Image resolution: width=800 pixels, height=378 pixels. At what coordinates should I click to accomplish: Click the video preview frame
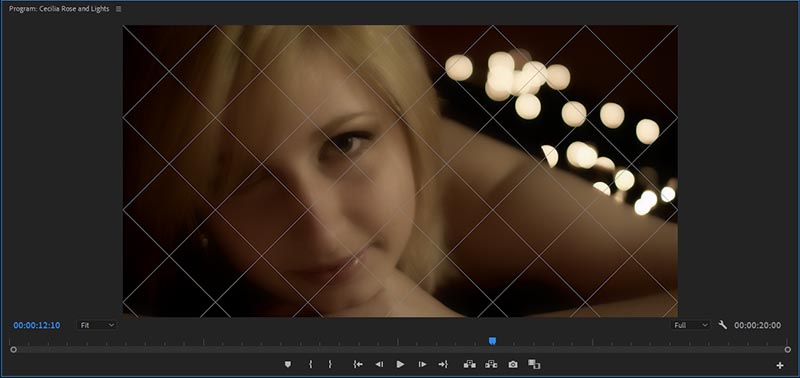[x=400, y=171]
